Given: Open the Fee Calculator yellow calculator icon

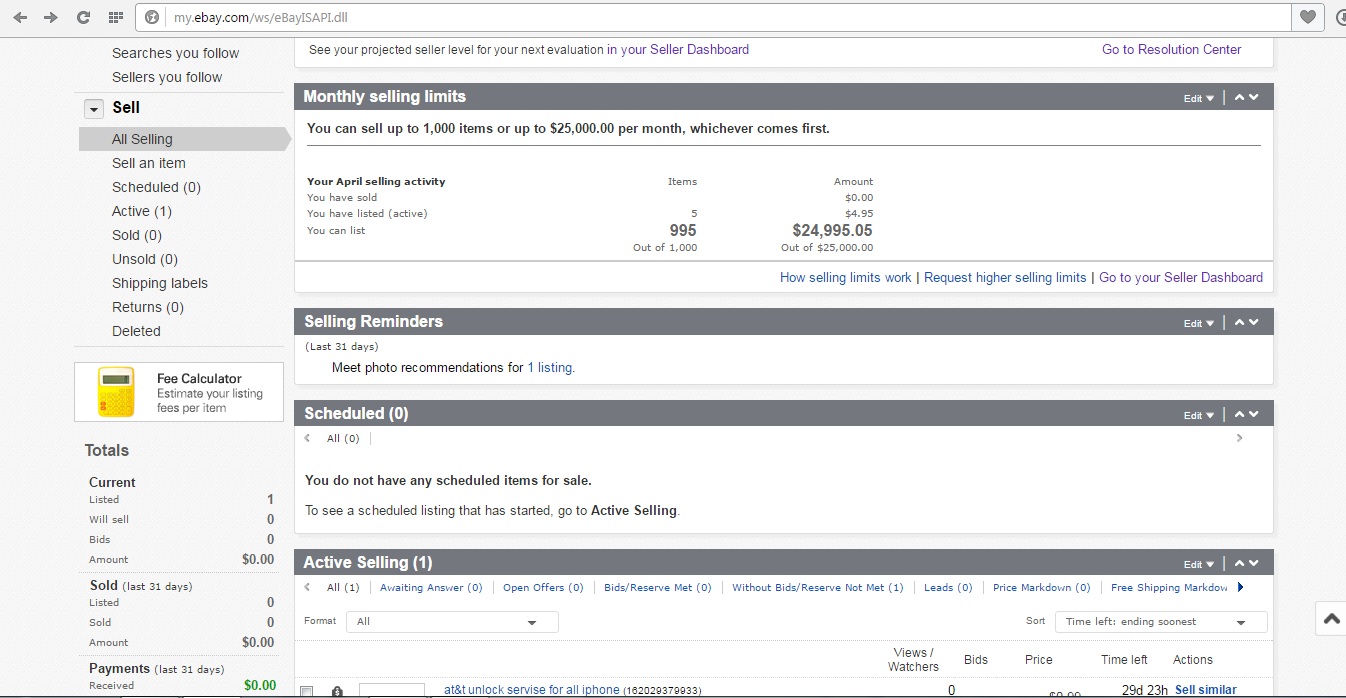Looking at the screenshot, I should (x=116, y=392).
